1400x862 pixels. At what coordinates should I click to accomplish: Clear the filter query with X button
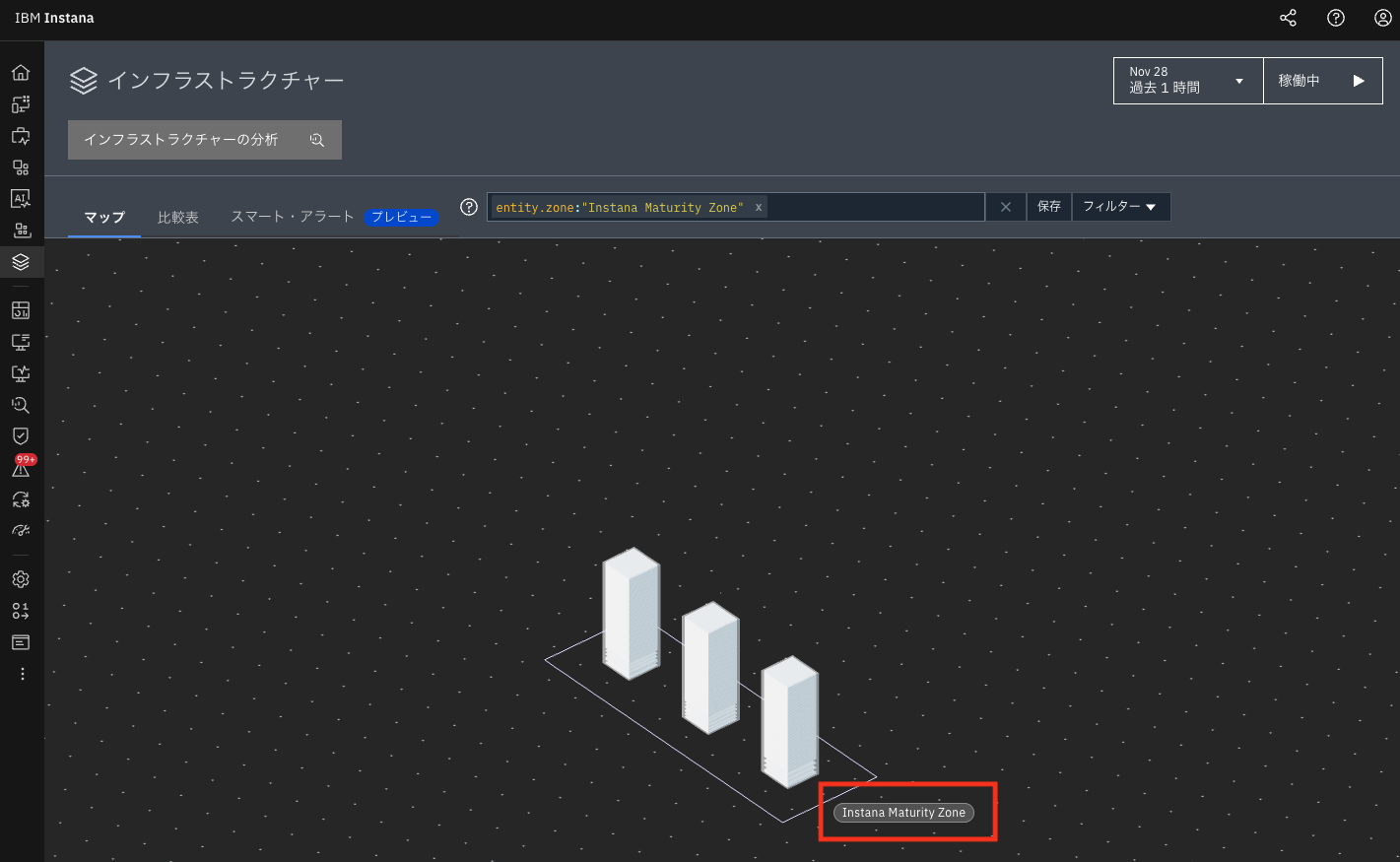1006,207
